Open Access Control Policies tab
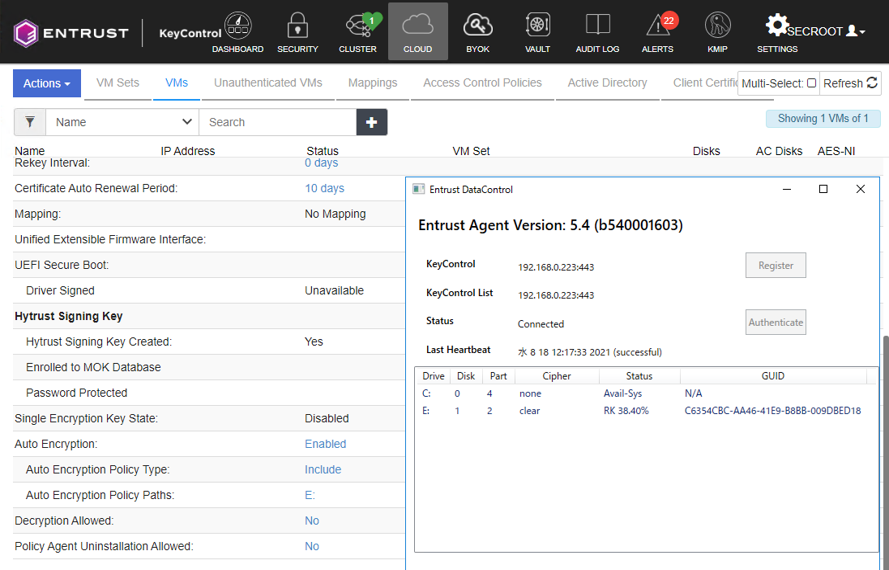 [x=482, y=83]
